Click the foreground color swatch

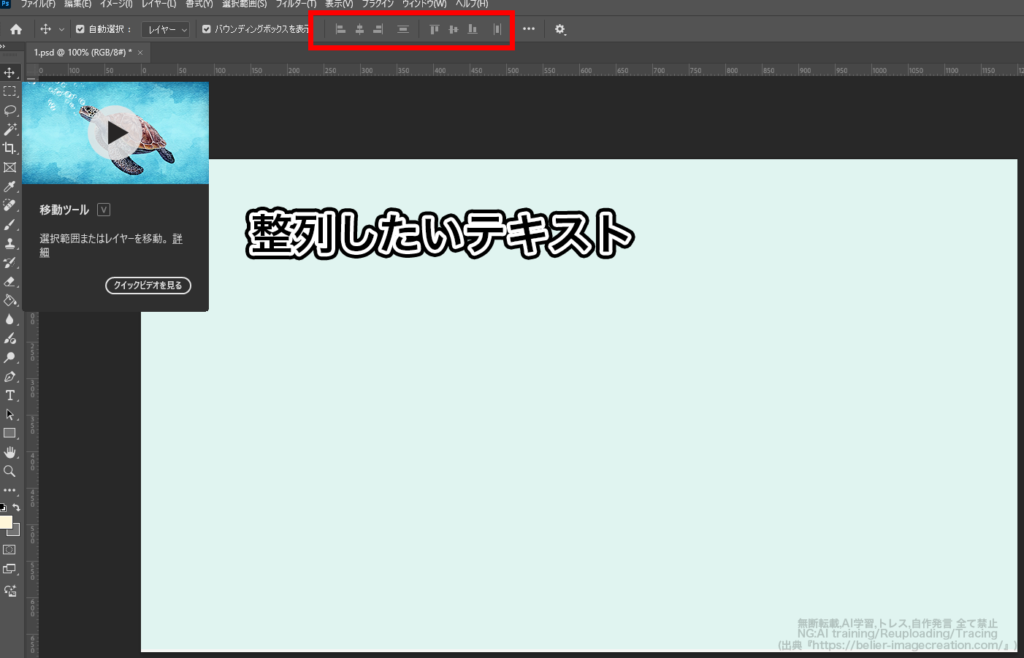tap(5, 522)
